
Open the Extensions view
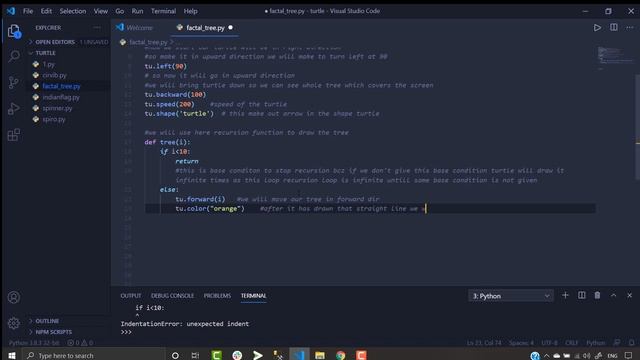13,135
